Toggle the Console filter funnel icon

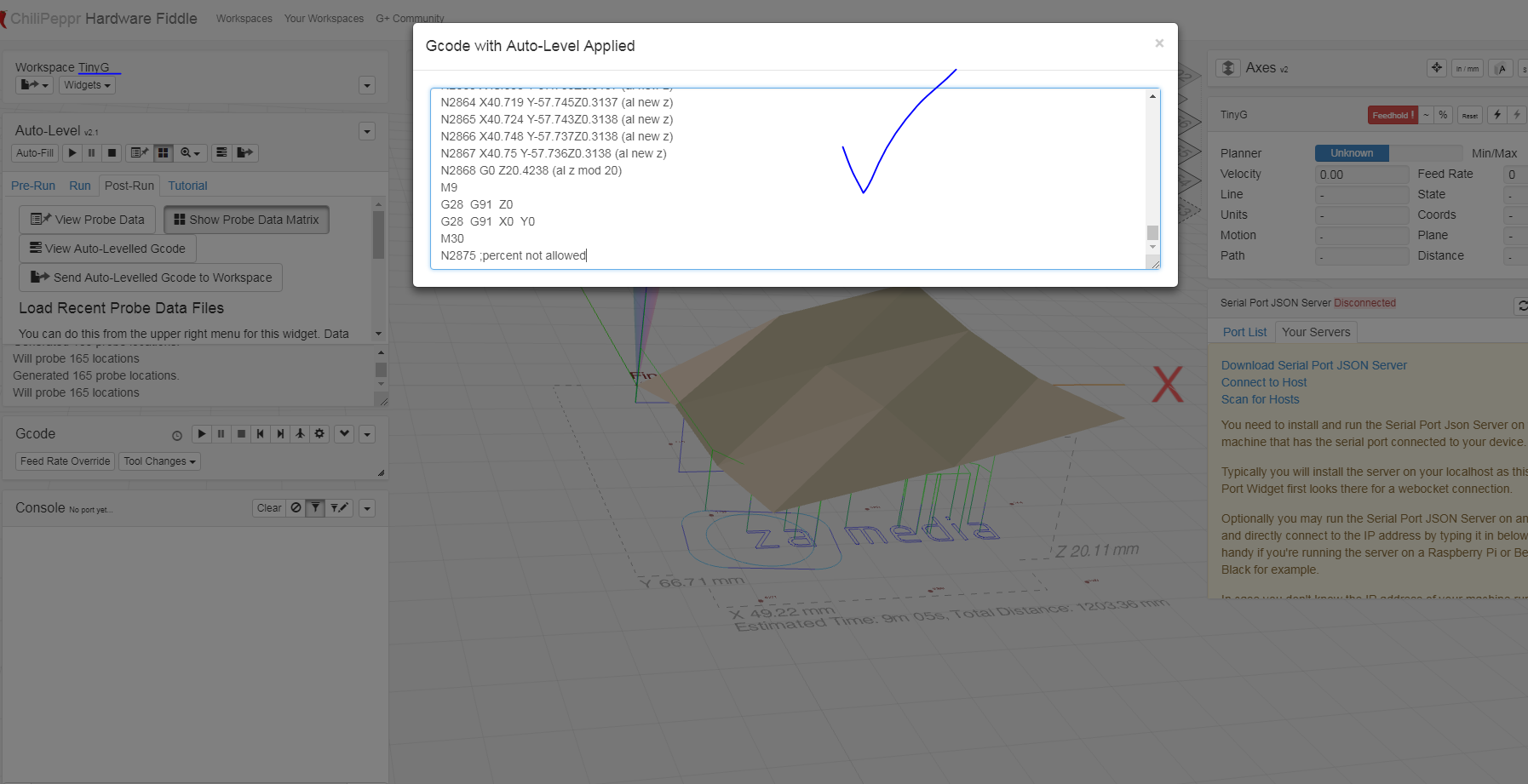tap(315, 508)
